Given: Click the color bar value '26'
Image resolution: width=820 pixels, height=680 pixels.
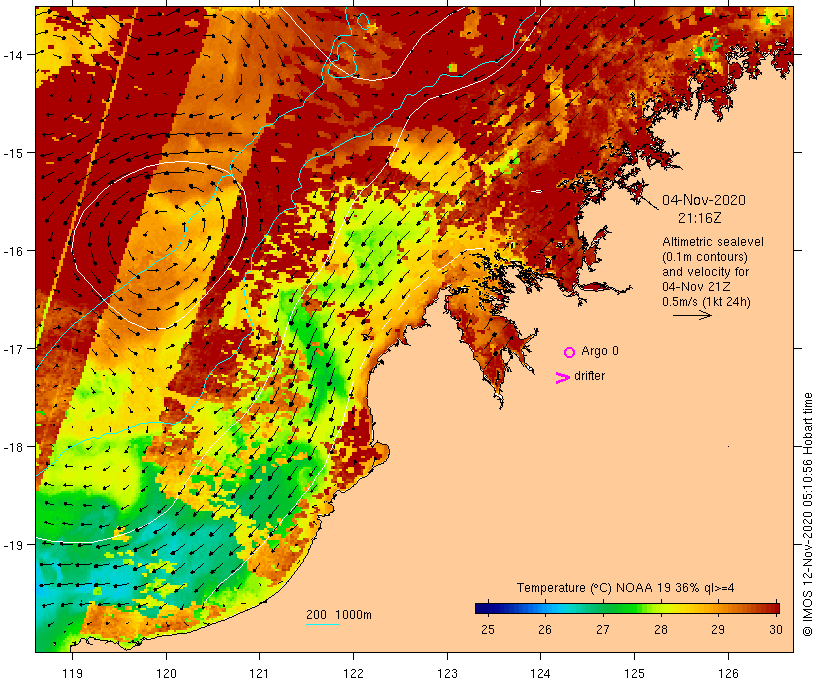Looking at the screenshot, I should [545, 629].
